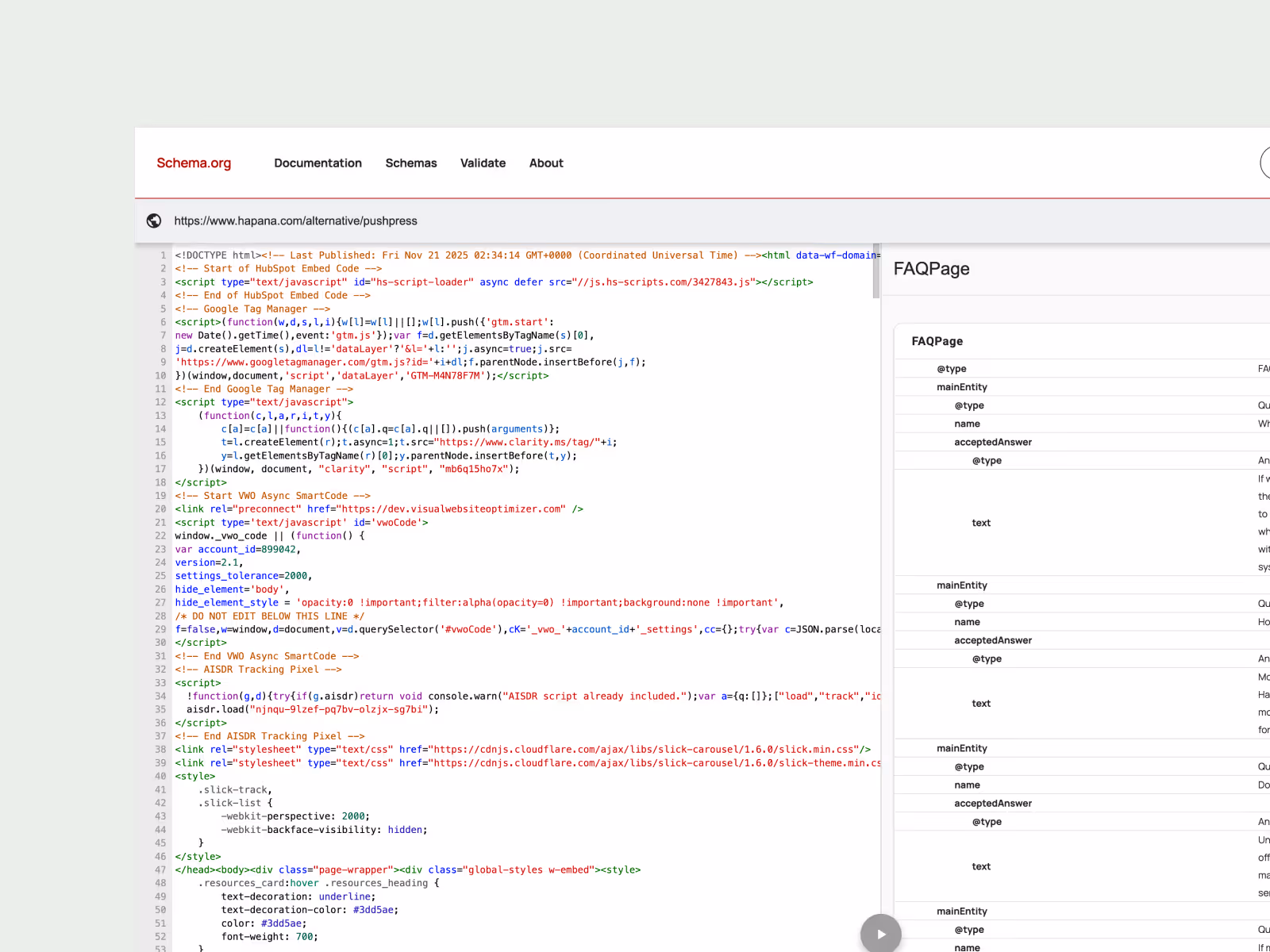Click the first mainEntity row

tap(1083, 387)
